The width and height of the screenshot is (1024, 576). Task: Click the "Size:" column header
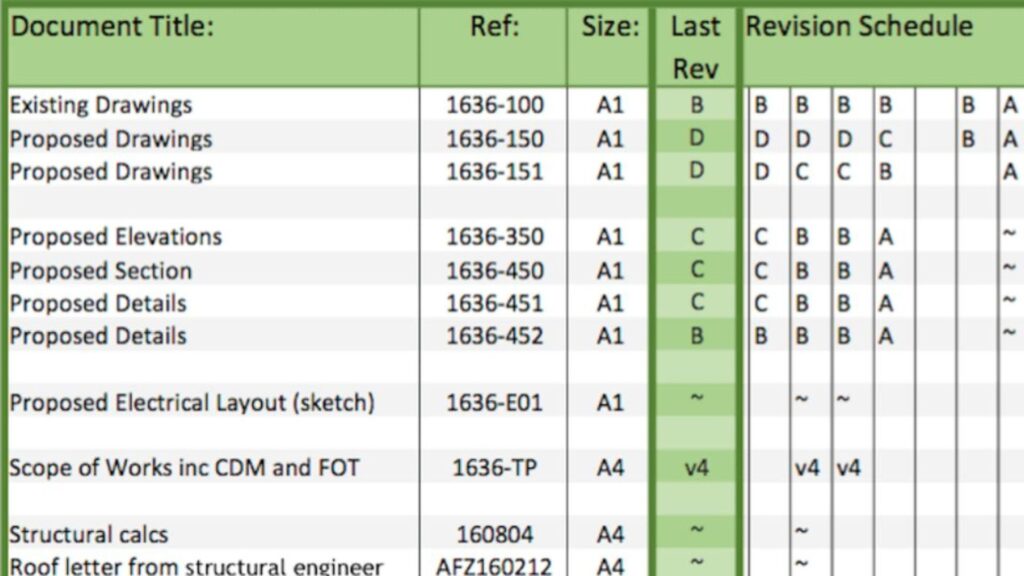coord(609,27)
